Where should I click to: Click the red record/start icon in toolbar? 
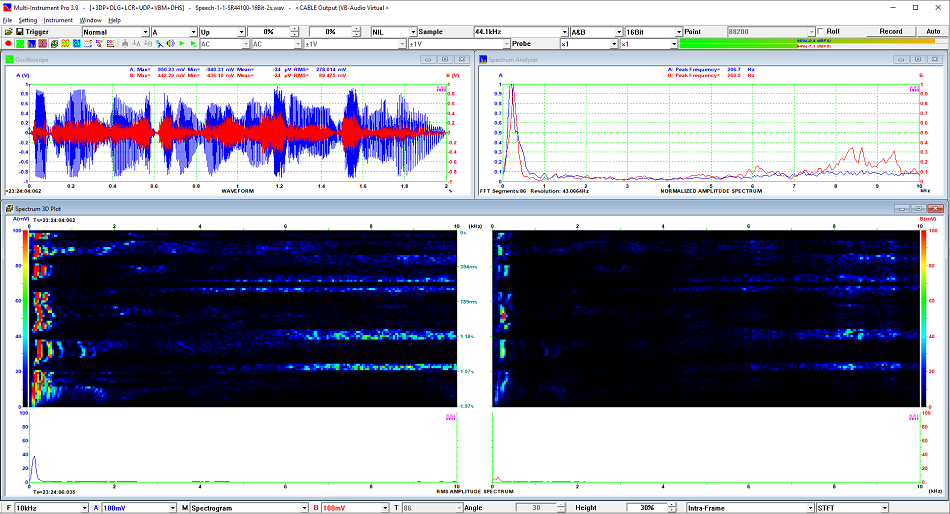(x=8, y=44)
